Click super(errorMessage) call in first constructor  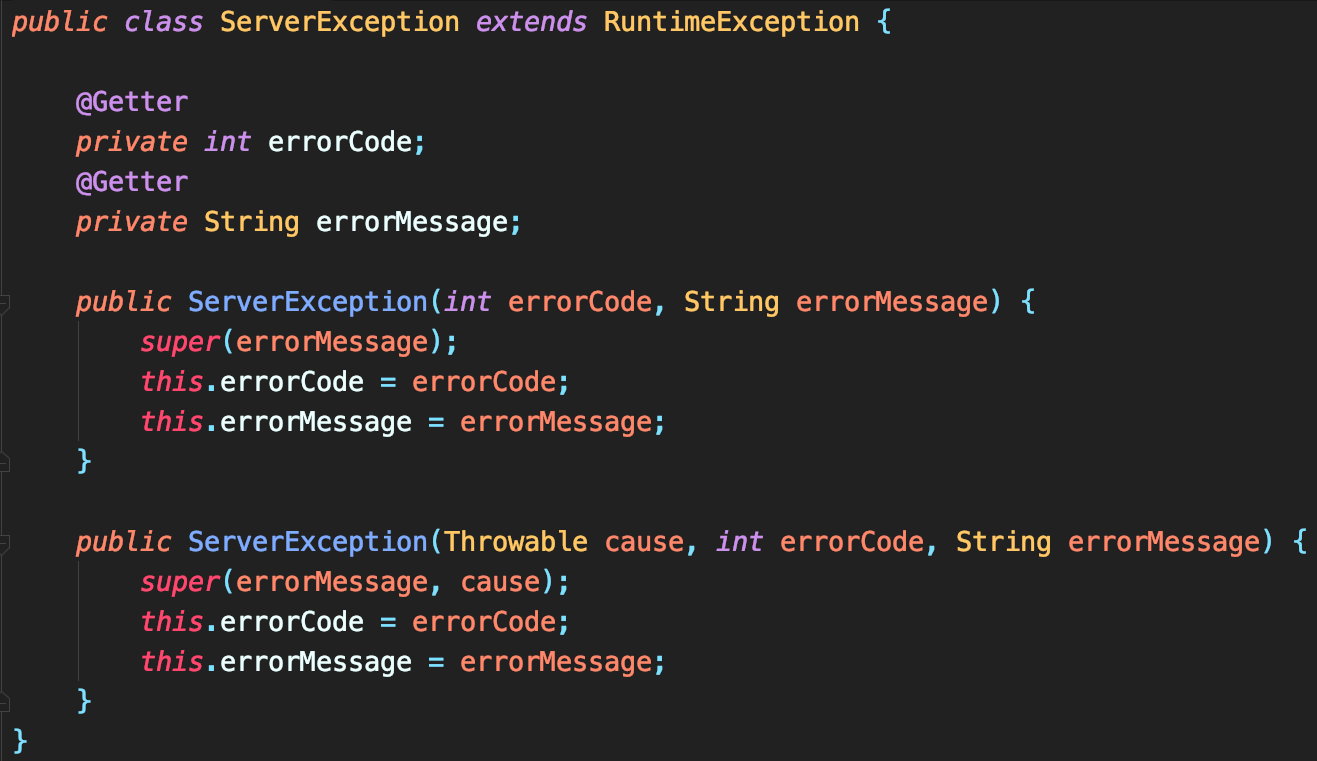[x=180, y=342]
